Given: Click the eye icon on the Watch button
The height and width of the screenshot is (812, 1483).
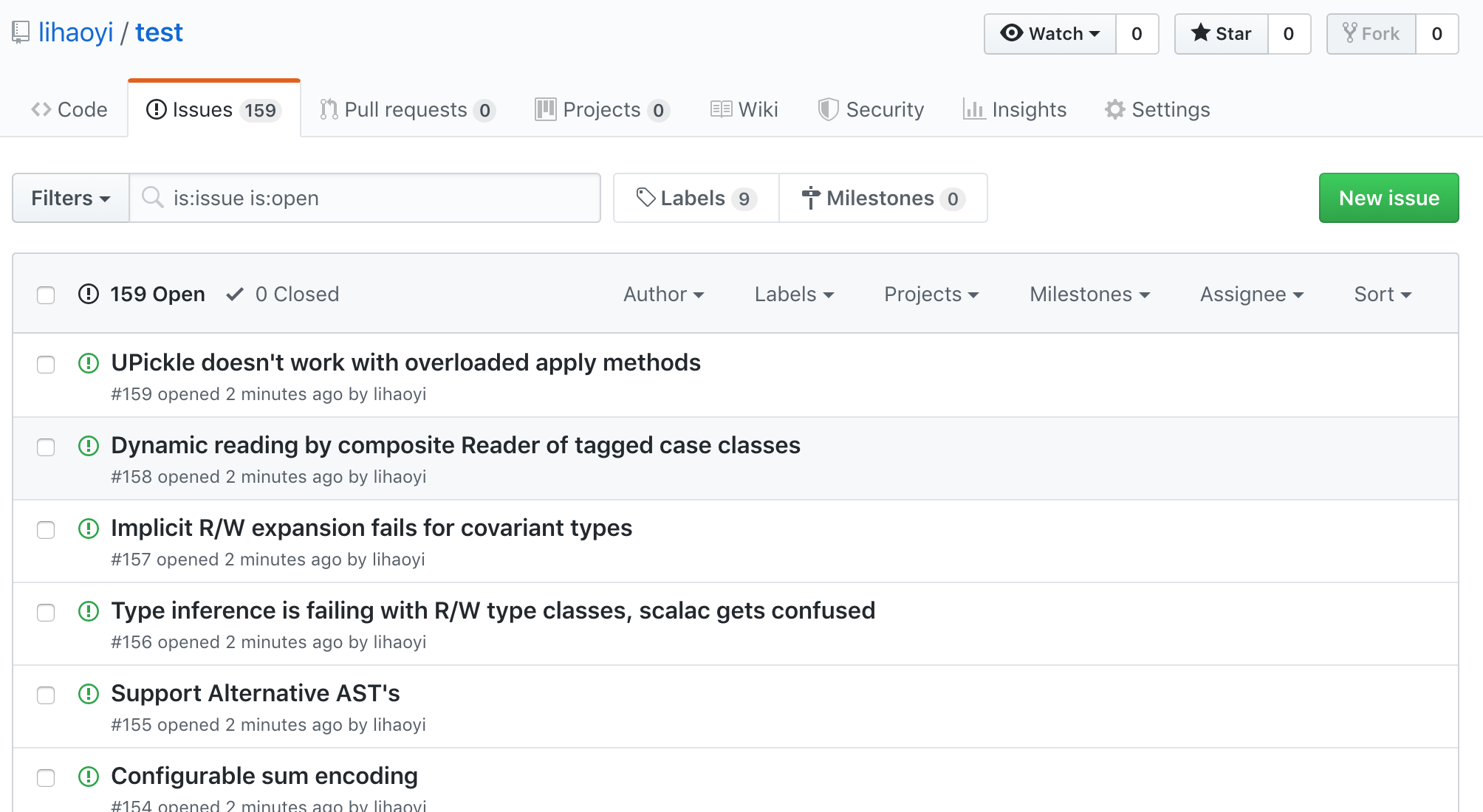Looking at the screenshot, I should pyautogui.click(x=1011, y=33).
